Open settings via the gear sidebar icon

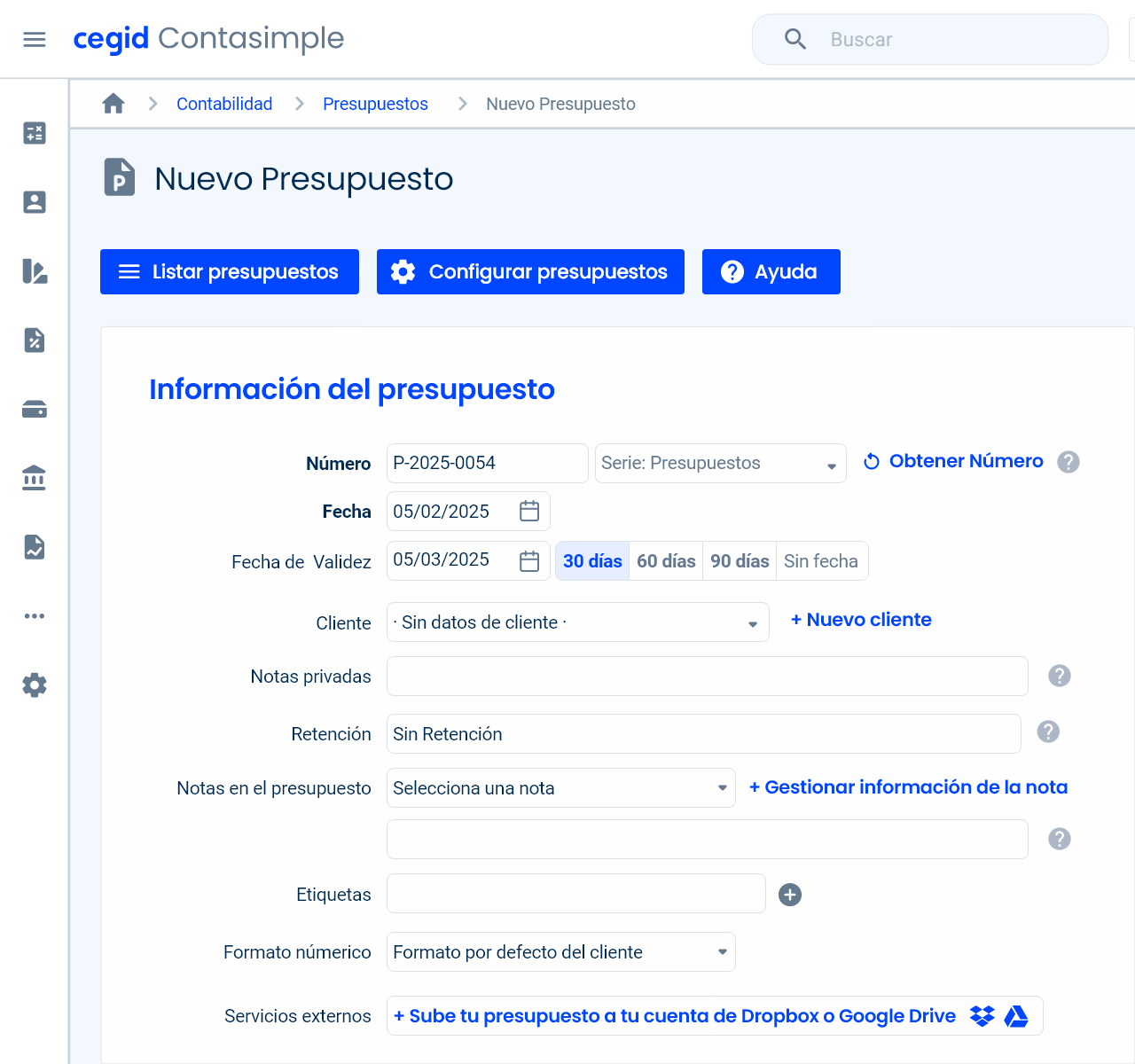pyautogui.click(x=34, y=685)
